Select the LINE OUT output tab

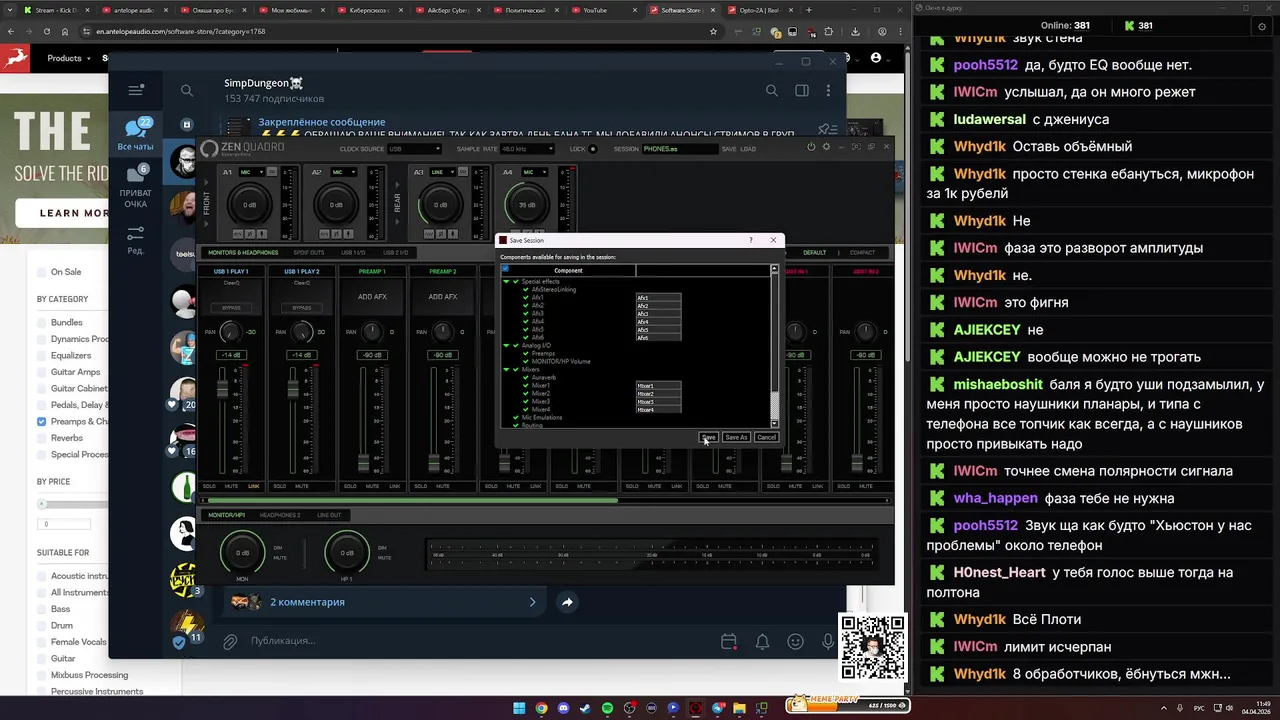click(329, 515)
